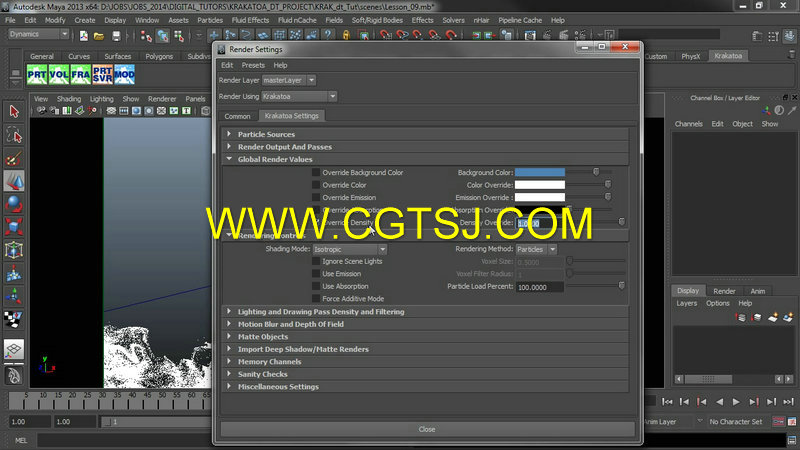The height and width of the screenshot is (450, 800).
Task: Expand Particle Sources section
Action: [x=229, y=134]
